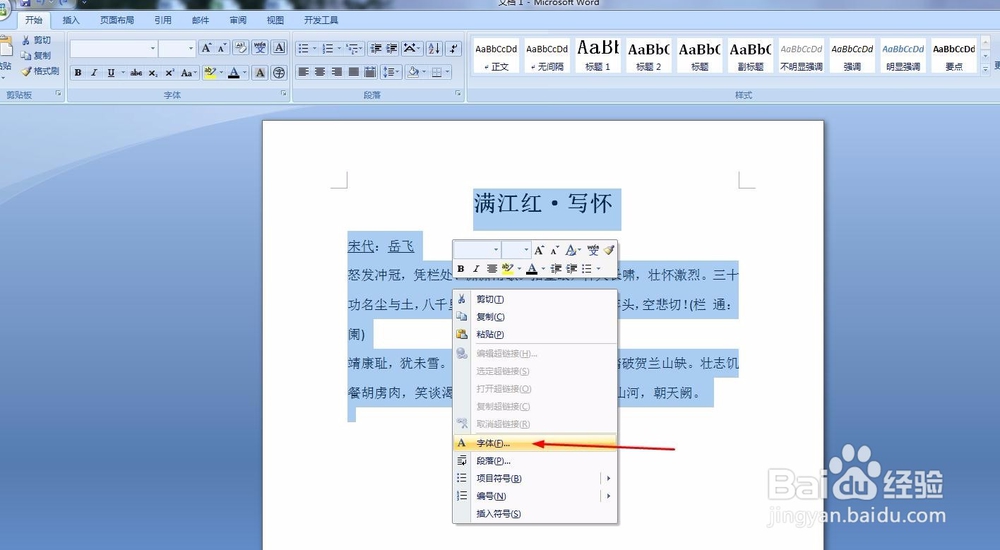Screen dimensions: 1000x550
Task: Apply superscript formatting in the ribbon
Action: point(170,73)
